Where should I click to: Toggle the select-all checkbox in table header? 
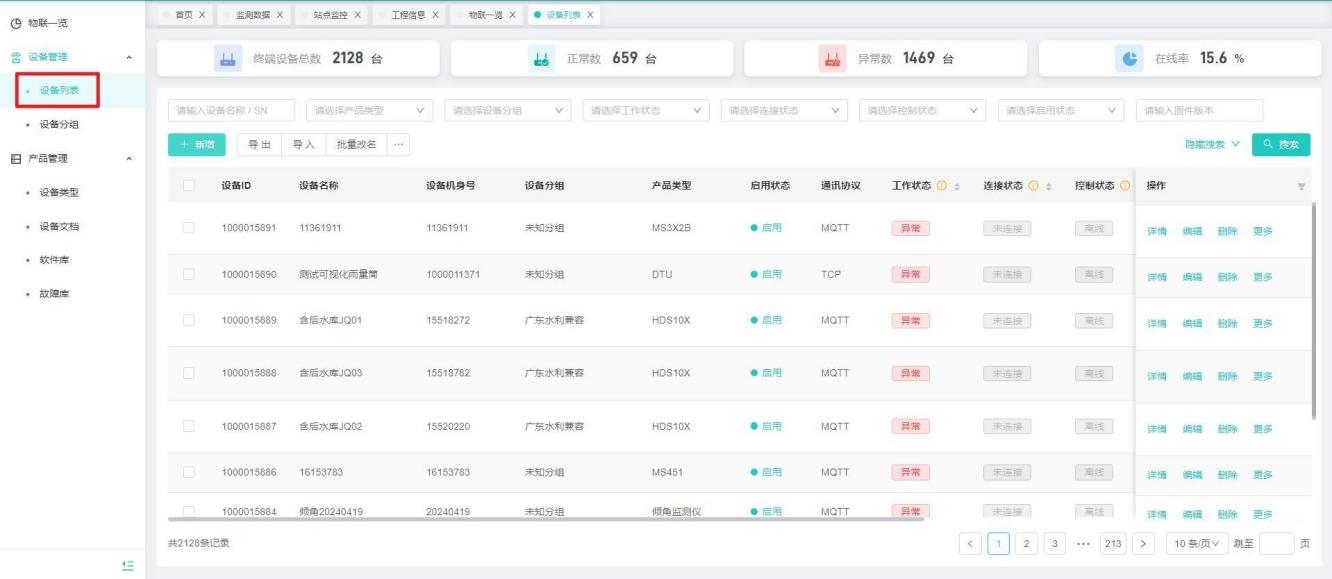188,186
